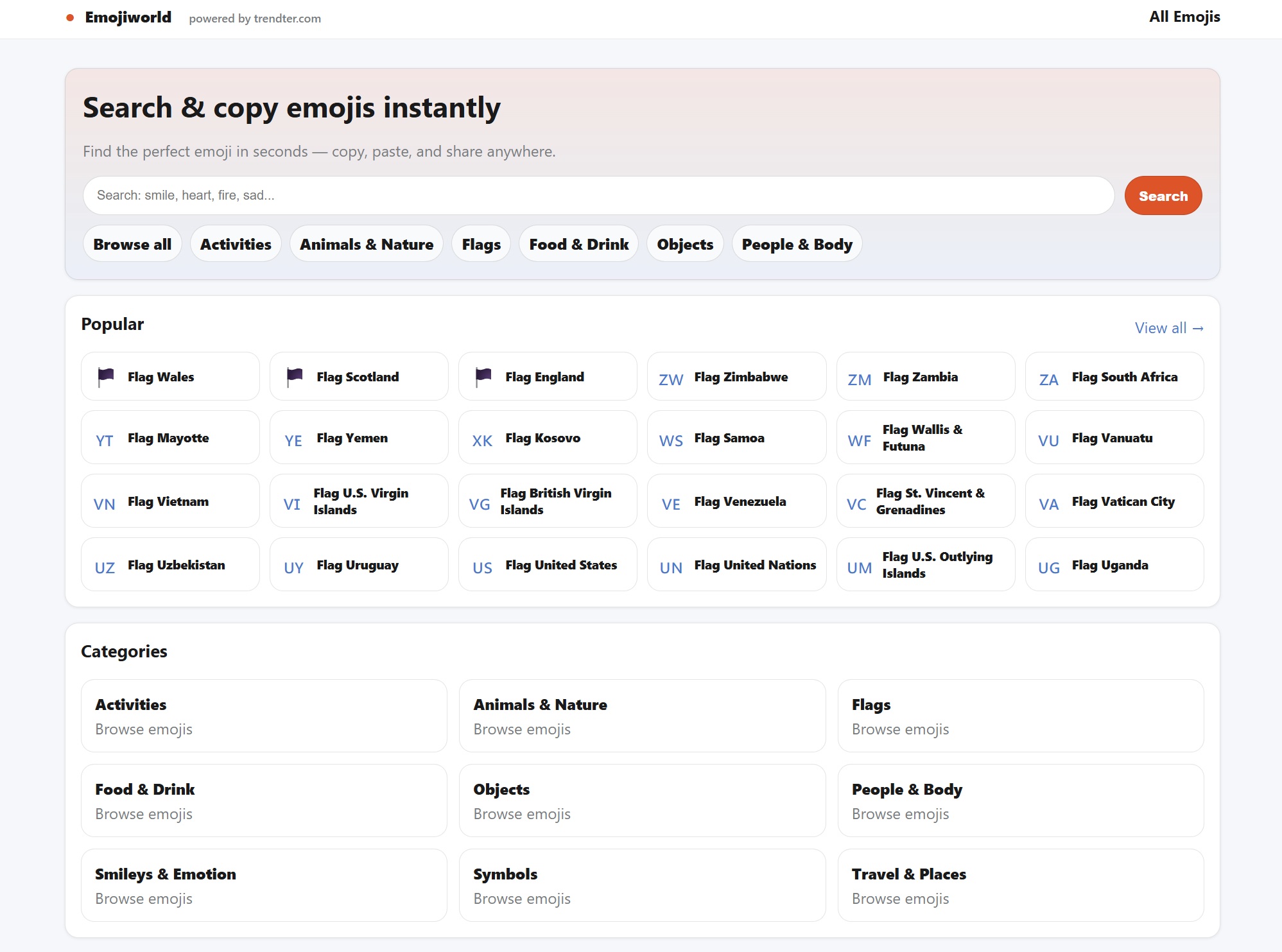Image resolution: width=1282 pixels, height=952 pixels.
Task: Click the XK Kosovo flag icon
Action: point(482,440)
